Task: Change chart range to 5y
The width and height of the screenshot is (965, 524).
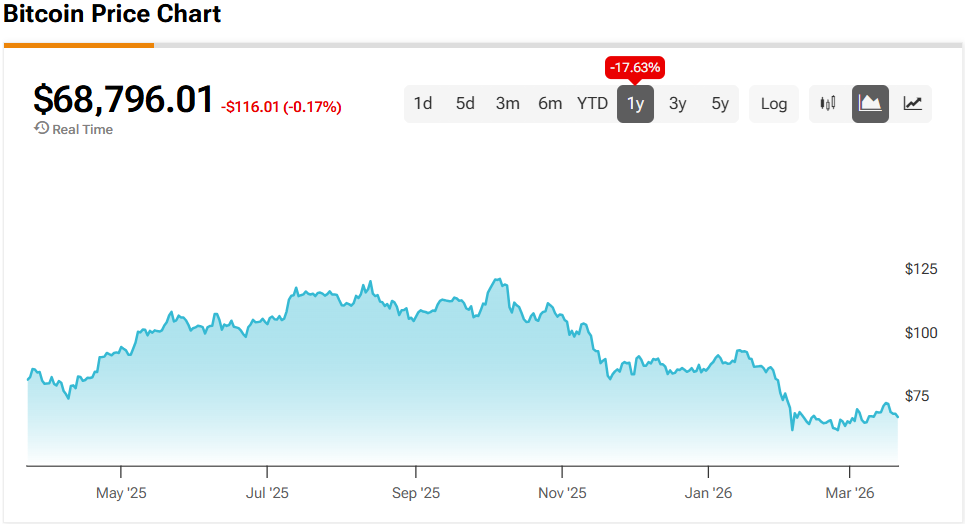Action: (720, 104)
